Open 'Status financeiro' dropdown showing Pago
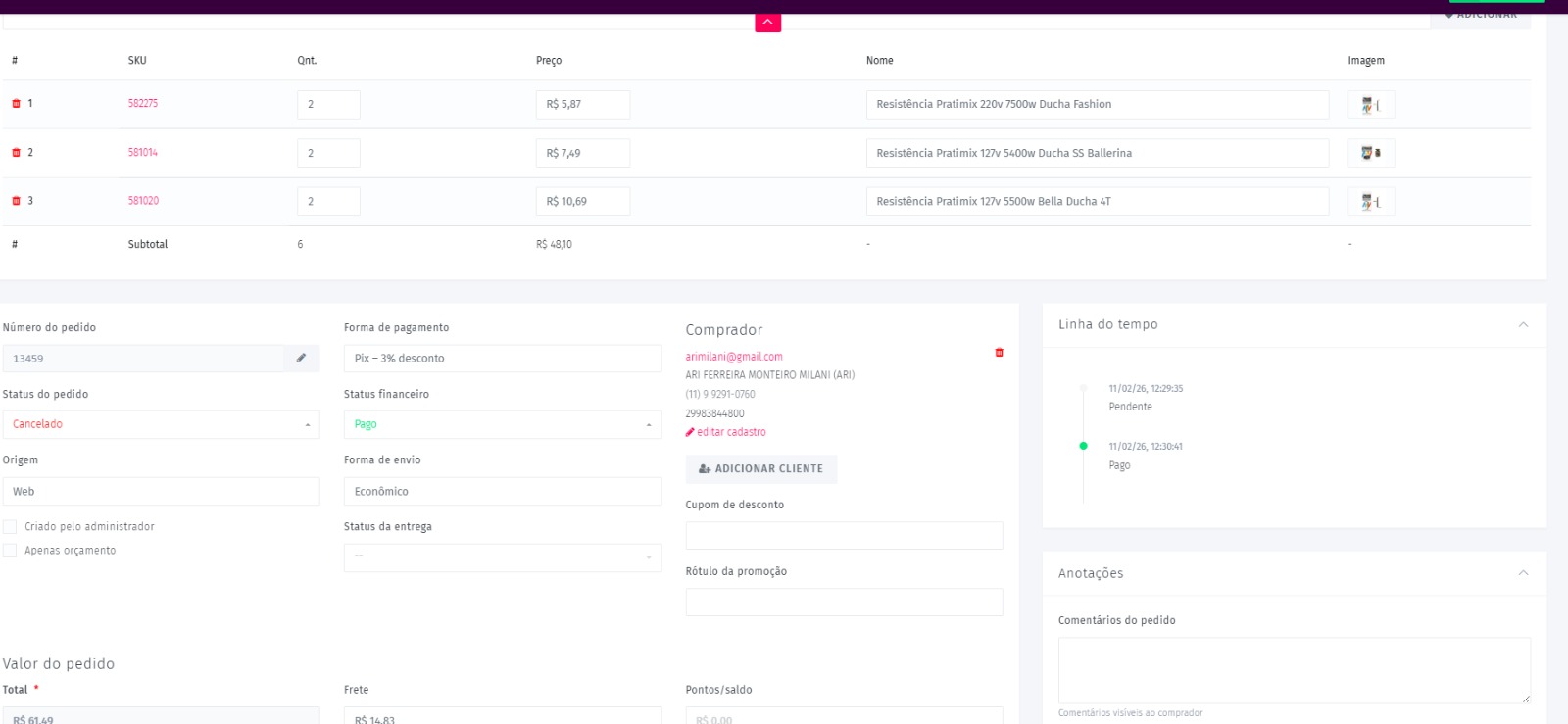 [x=502, y=424]
